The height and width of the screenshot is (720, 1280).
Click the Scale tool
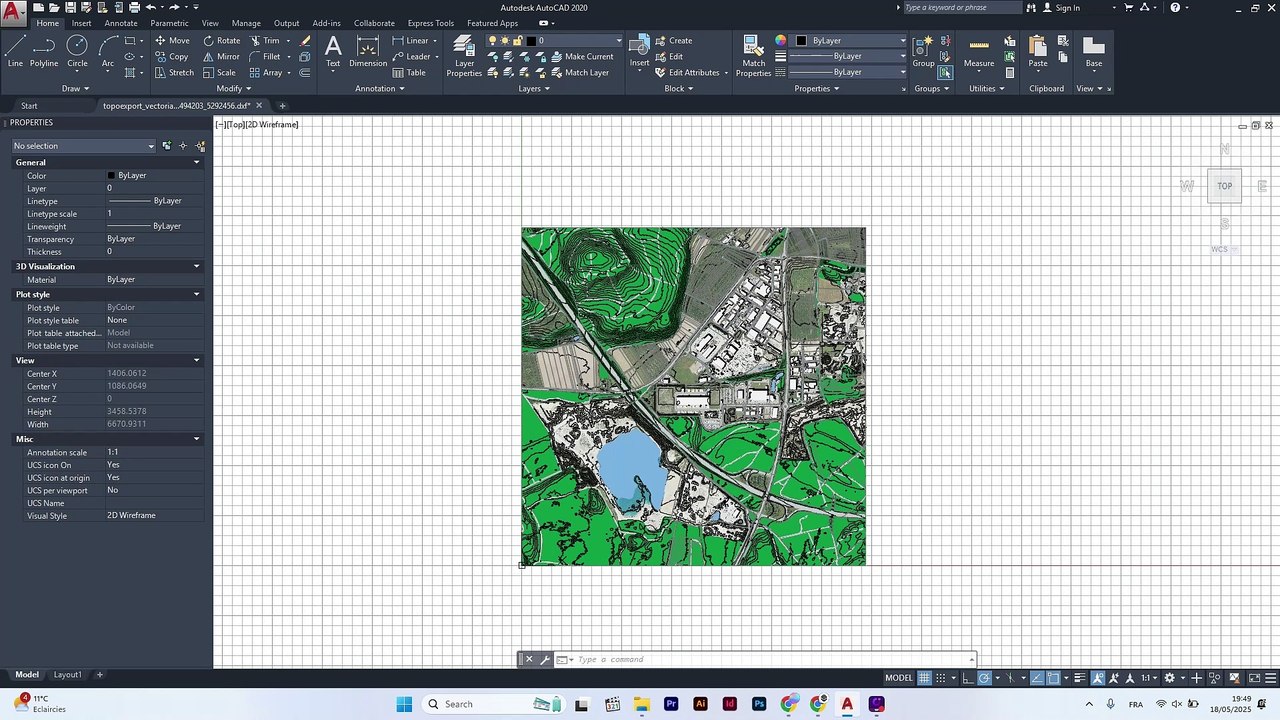219,73
